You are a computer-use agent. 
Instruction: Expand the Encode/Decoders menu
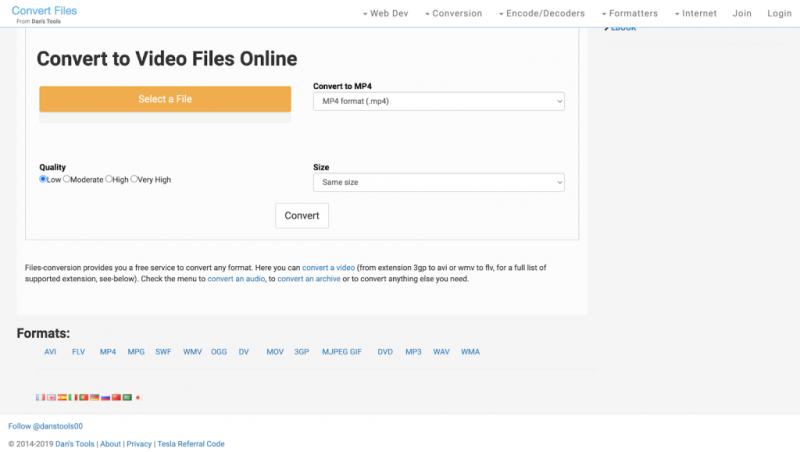coord(542,13)
